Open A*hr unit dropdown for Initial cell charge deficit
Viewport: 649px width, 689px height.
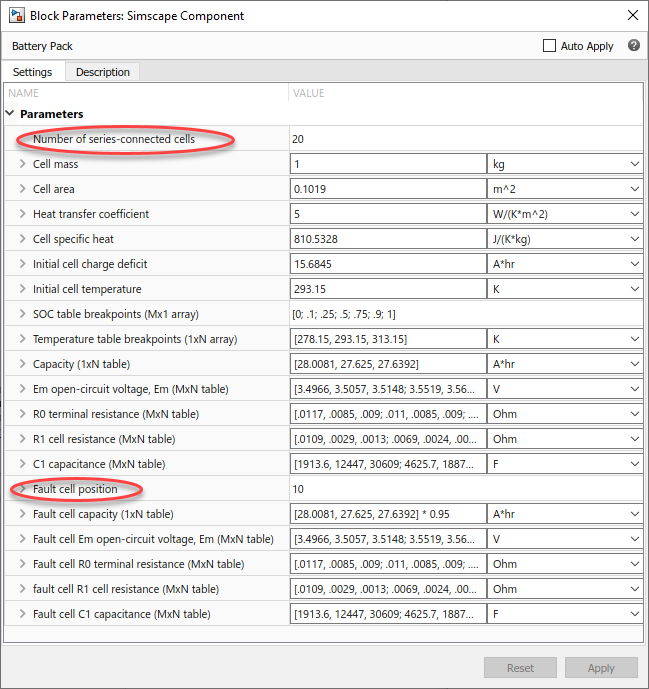[x=565, y=264]
